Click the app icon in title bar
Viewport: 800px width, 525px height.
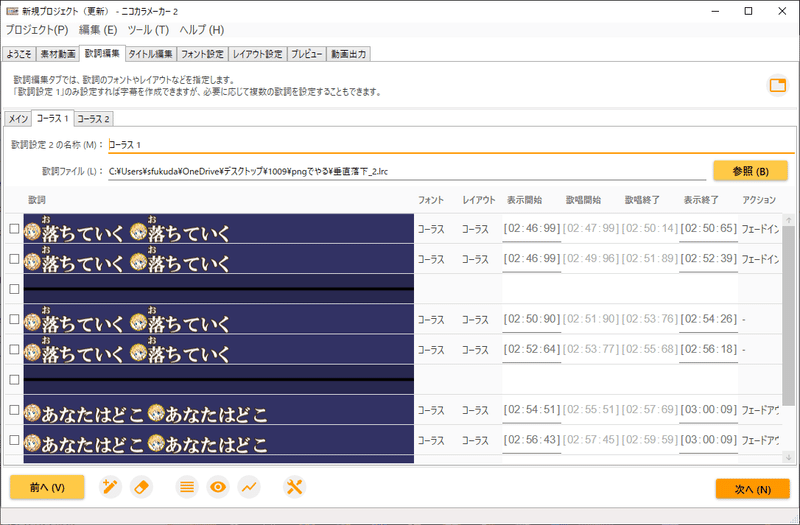[12, 11]
